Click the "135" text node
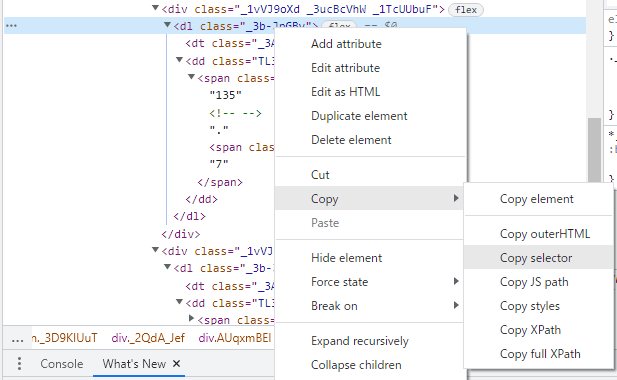 (225, 95)
